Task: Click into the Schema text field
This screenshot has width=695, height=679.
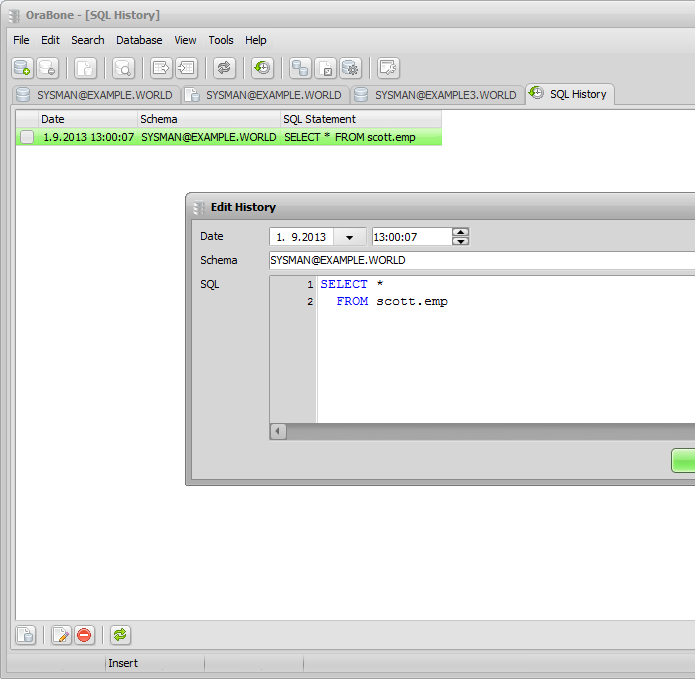Action: 480,260
